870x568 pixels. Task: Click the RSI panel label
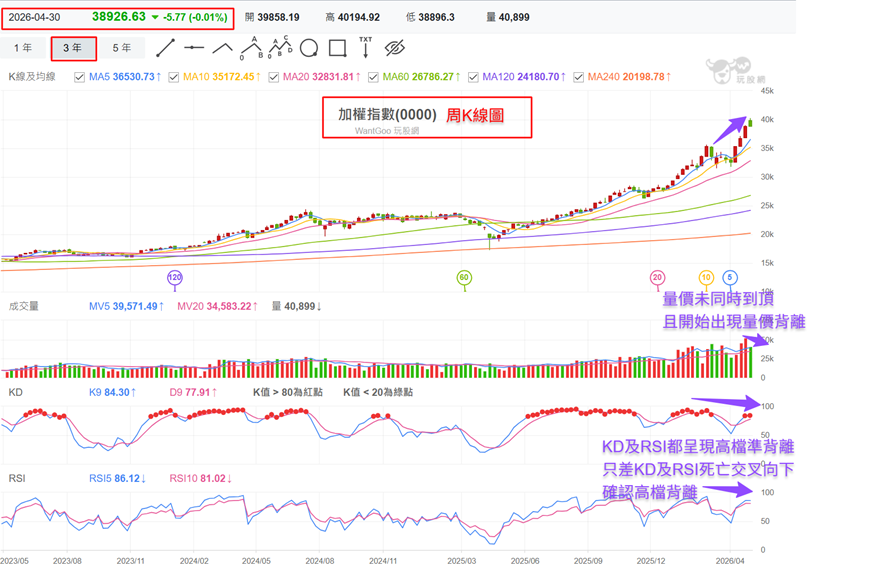(x=17, y=478)
